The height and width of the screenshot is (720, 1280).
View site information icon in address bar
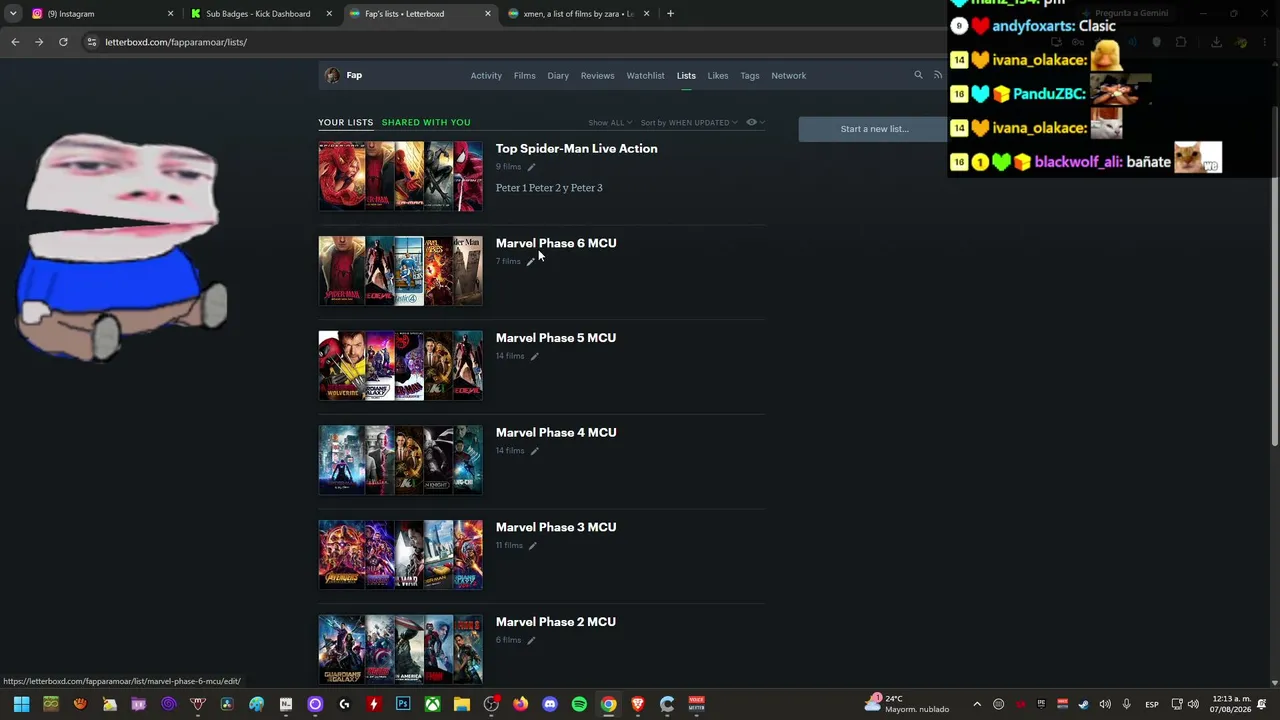[x=92, y=42]
